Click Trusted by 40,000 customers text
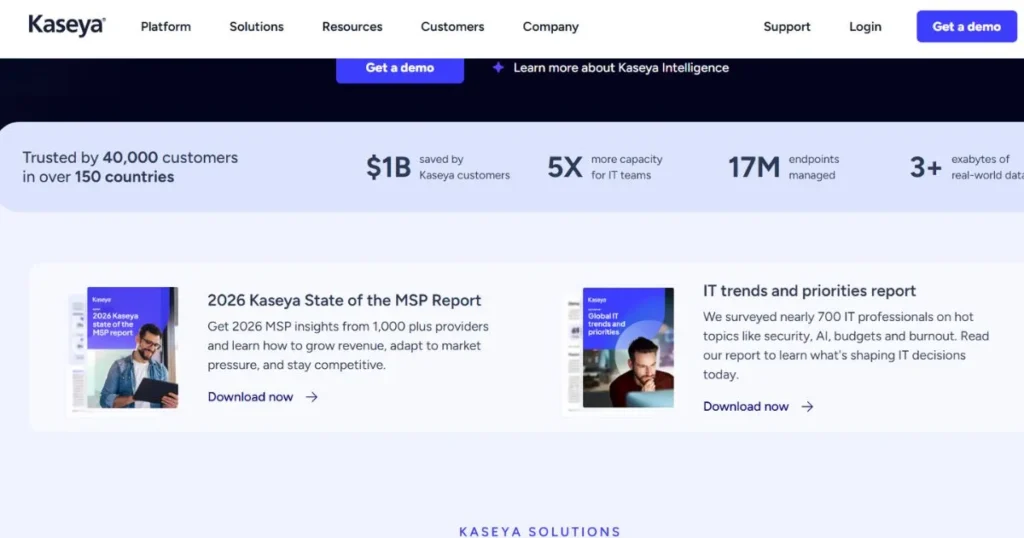 coord(130,167)
